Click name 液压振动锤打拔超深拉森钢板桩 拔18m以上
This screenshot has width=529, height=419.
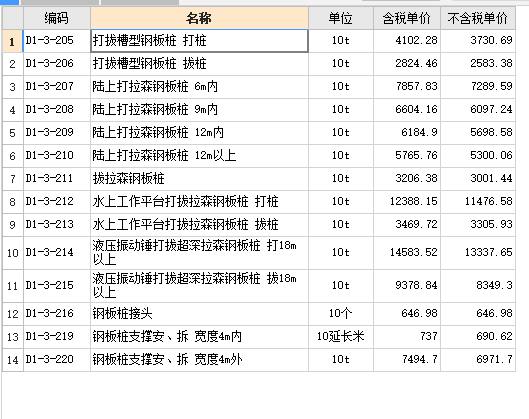[199, 286]
